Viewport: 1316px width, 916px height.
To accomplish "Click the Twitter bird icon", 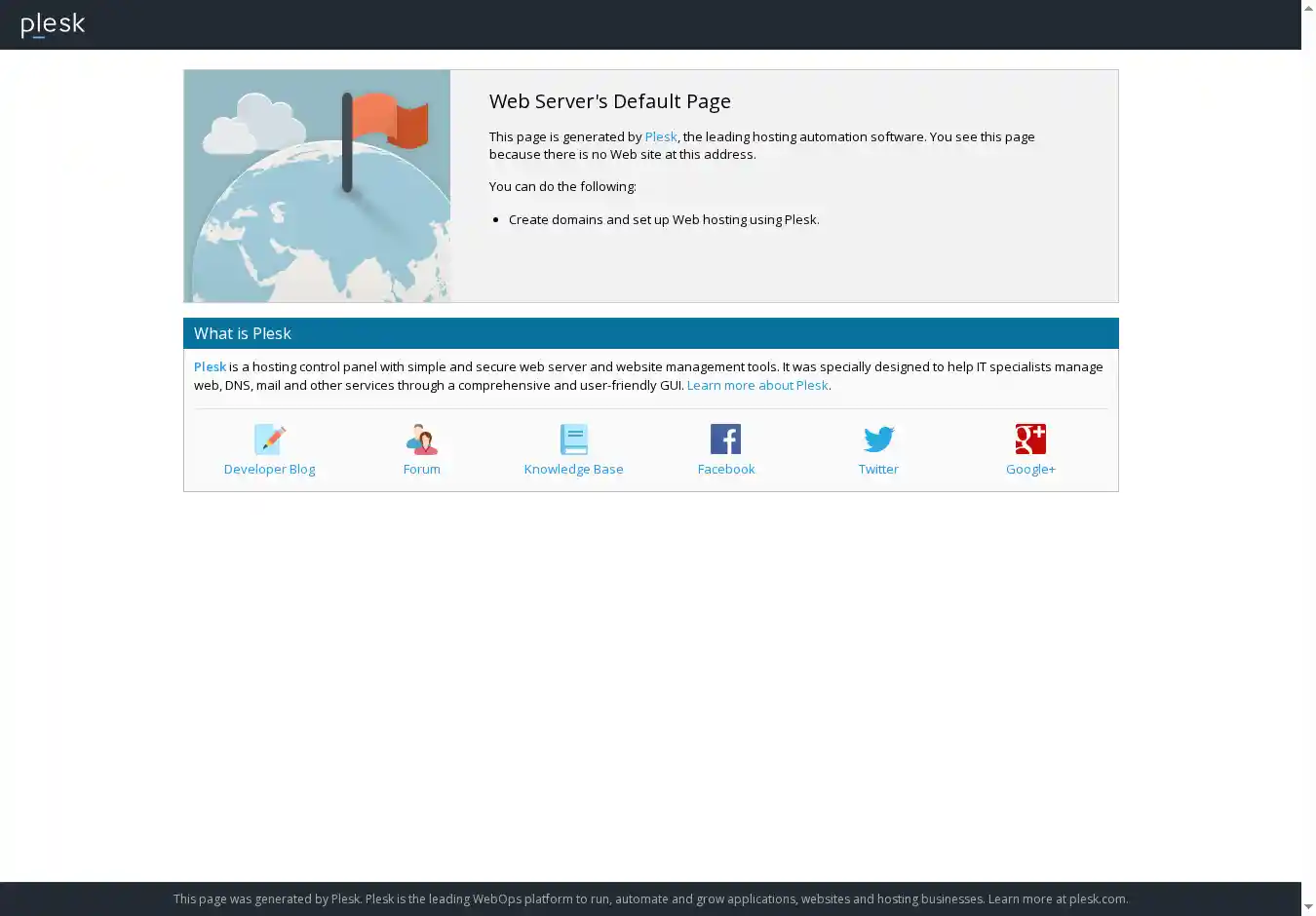I will point(878,439).
